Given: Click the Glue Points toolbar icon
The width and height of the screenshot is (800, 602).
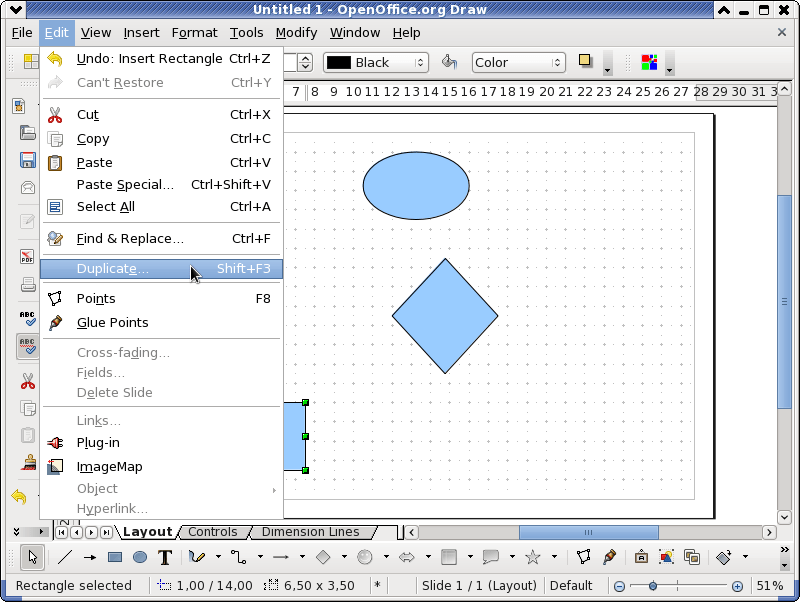Looking at the screenshot, I should coord(609,557).
